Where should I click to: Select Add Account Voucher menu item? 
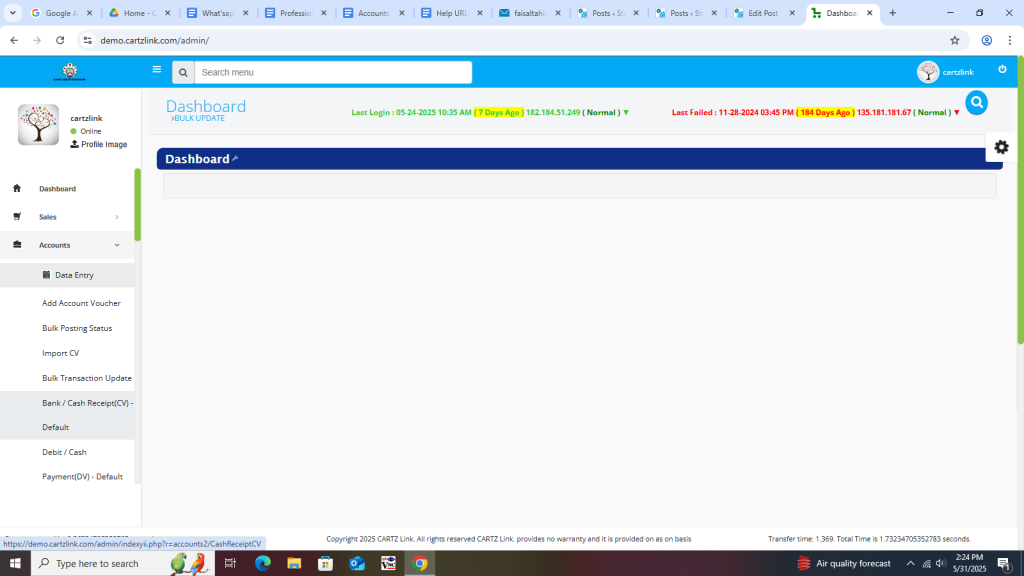[x=81, y=303]
